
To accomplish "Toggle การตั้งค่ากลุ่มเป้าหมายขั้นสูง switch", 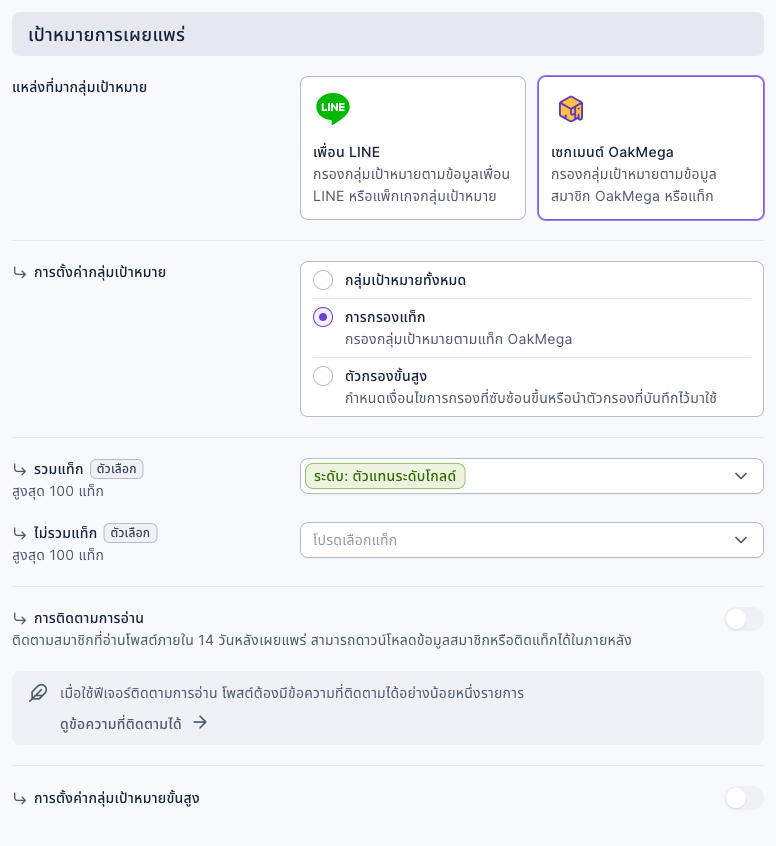I will pyautogui.click(x=744, y=798).
